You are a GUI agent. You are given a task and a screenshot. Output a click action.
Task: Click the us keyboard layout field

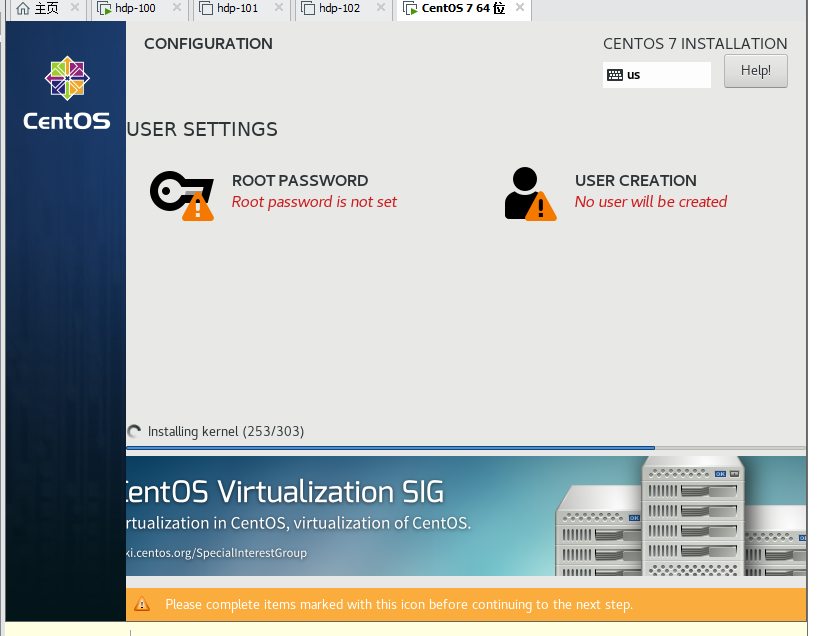pyautogui.click(x=657, y=75)
